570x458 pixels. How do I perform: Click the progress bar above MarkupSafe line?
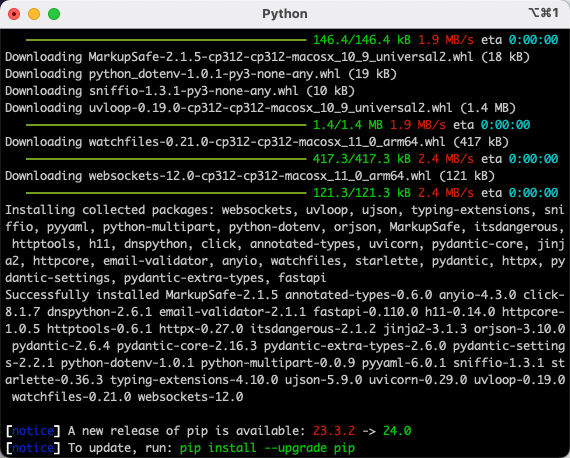[166, 40]
